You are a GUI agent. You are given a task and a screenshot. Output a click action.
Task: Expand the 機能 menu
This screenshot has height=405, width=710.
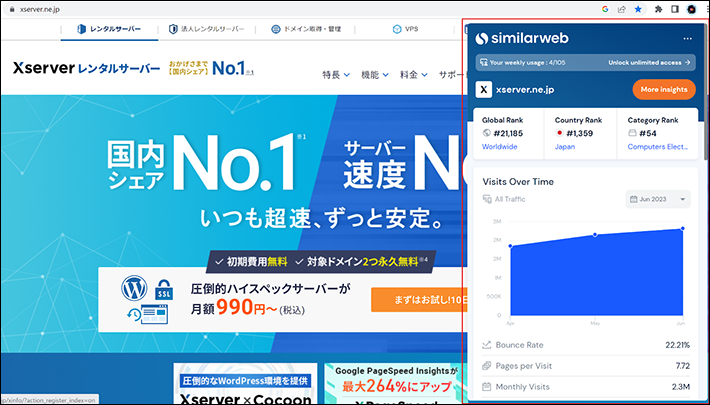click(375, 75)
